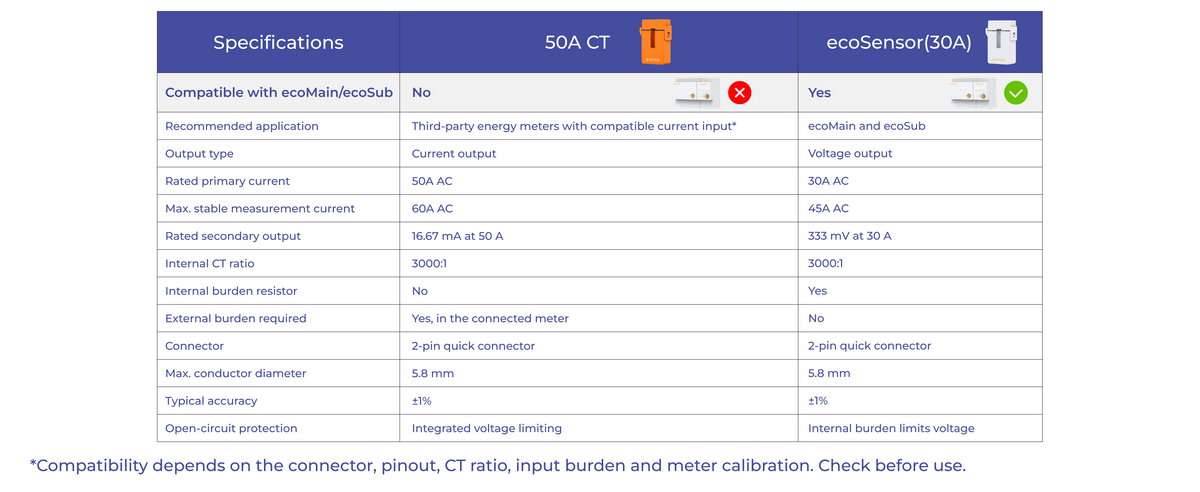
Task: Click Internal burden limits voltage cell
Action: coord(891,428)
